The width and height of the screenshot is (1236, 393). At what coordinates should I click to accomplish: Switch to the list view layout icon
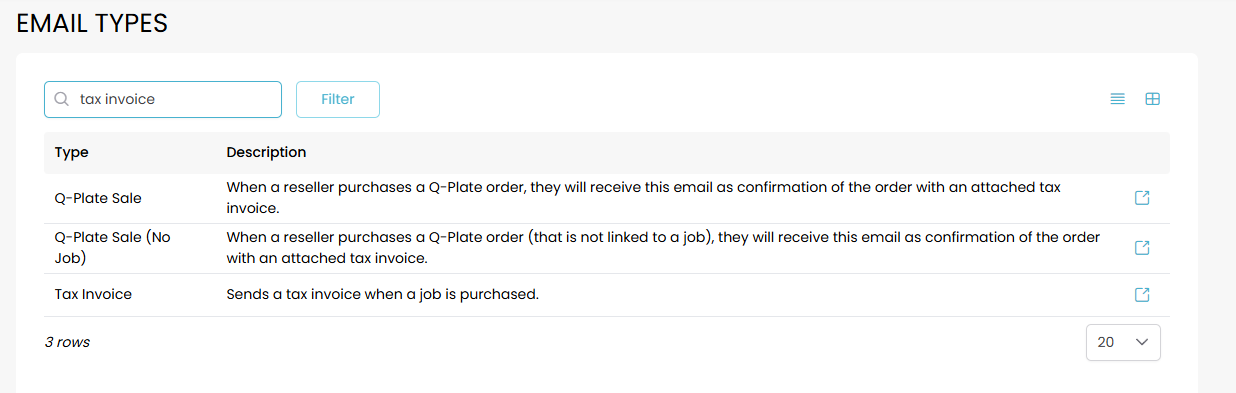(1118, 99)
